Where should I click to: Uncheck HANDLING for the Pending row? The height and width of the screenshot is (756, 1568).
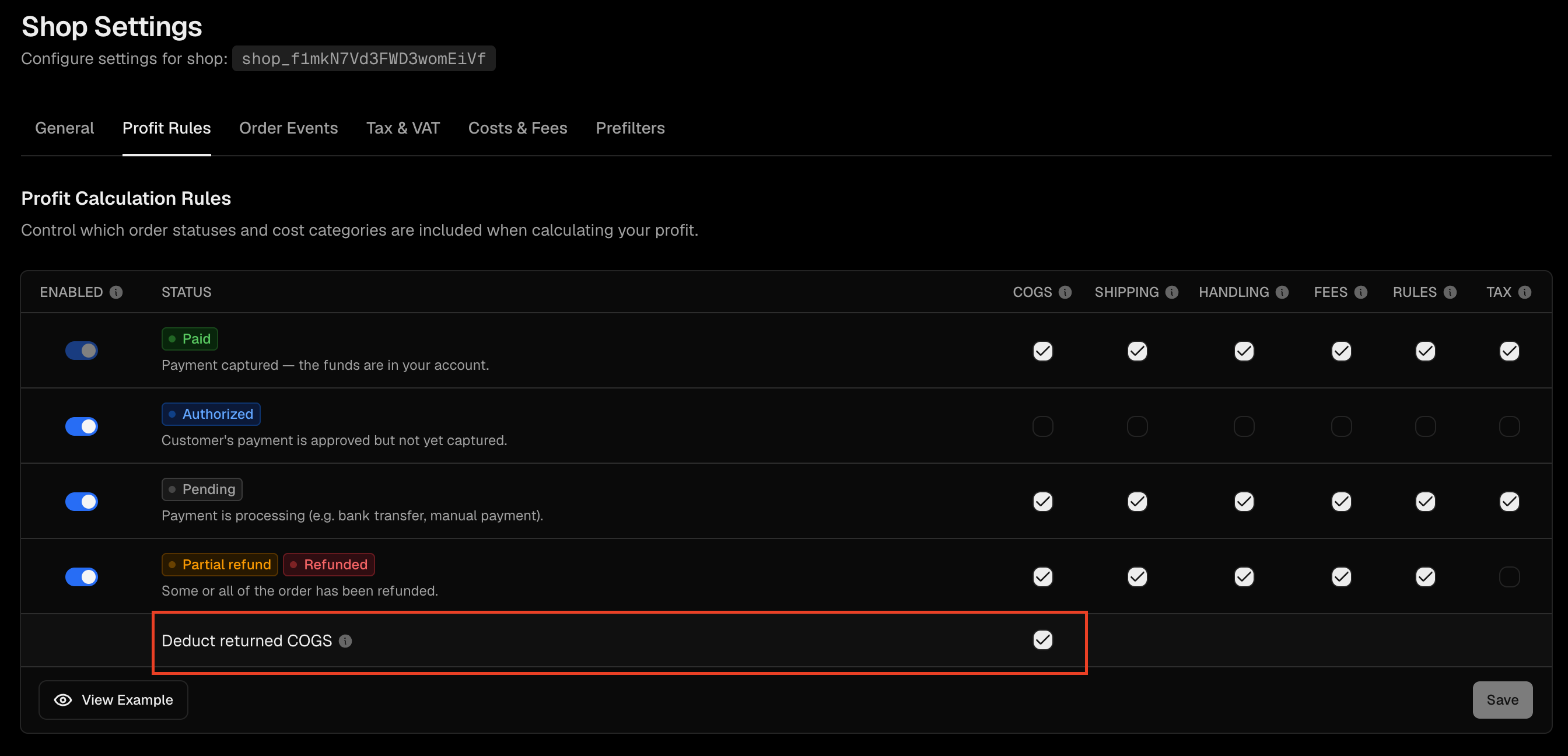pos(1244,502)
